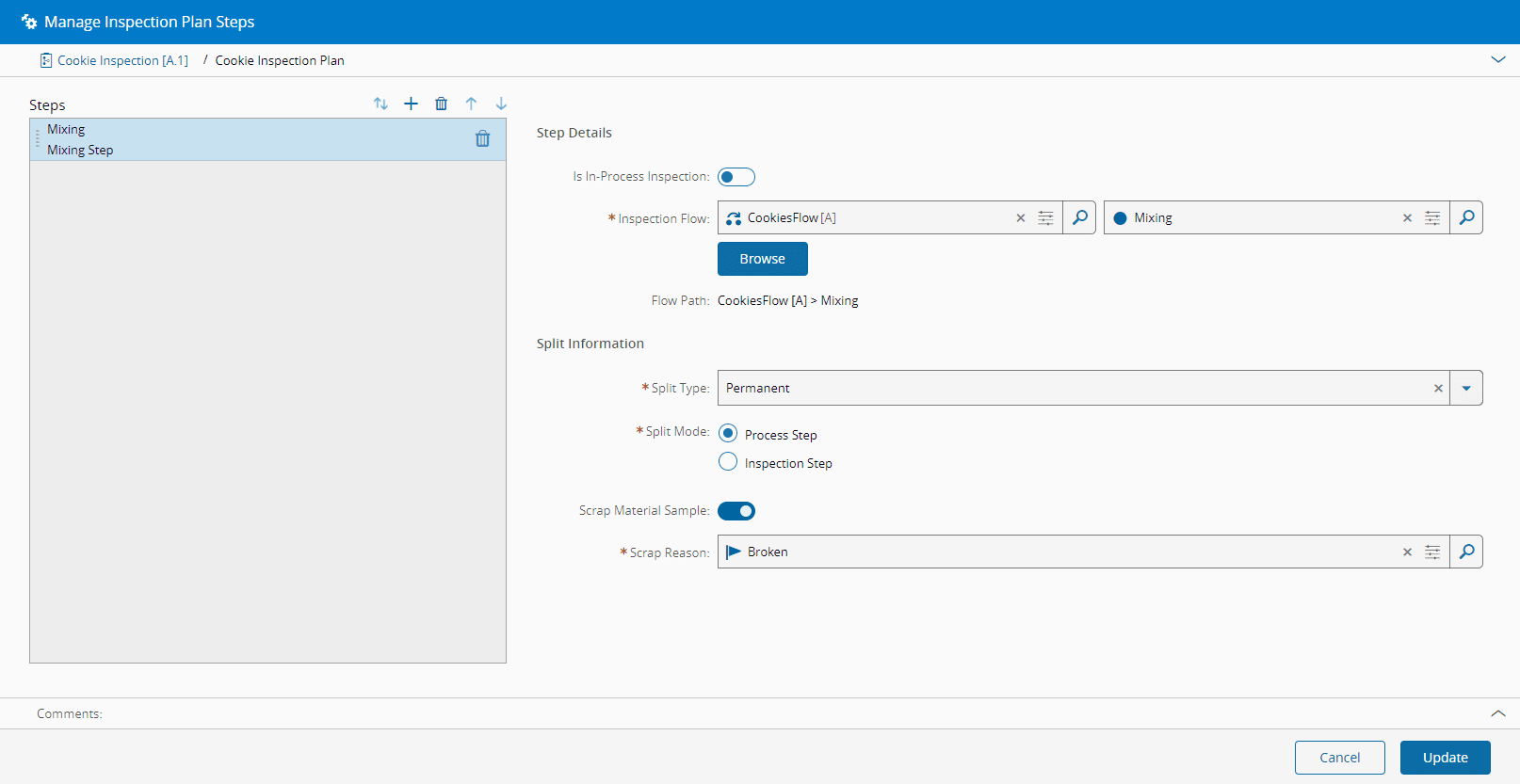Disable Scrap Material Sample toggle
The image size is (1520, 784).
(736, 511)
